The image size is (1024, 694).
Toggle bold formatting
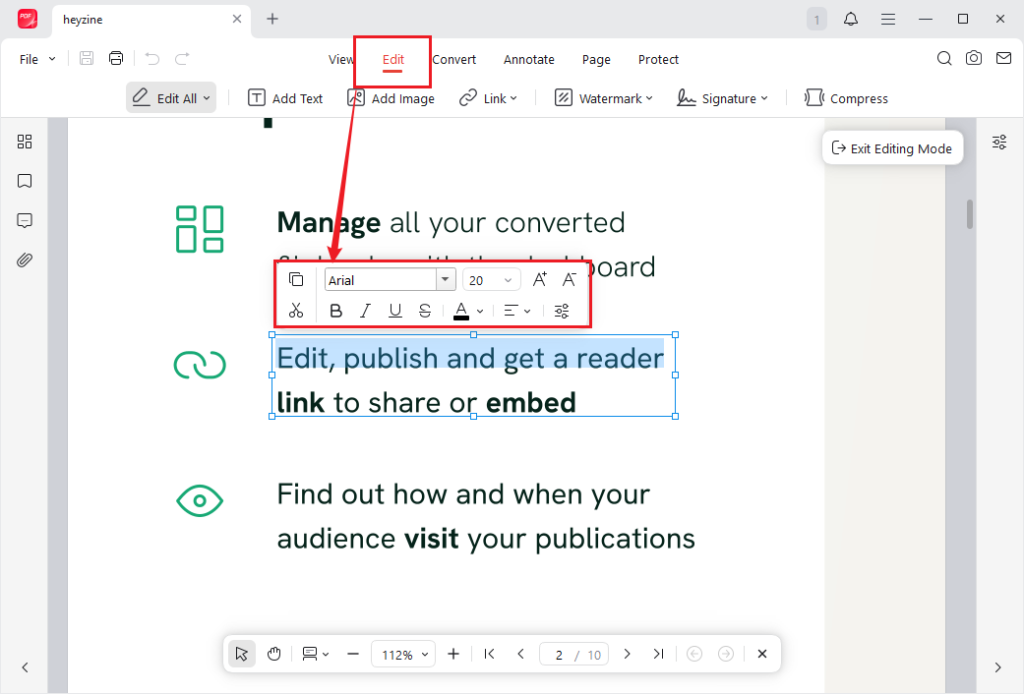(x=336, y=311)
